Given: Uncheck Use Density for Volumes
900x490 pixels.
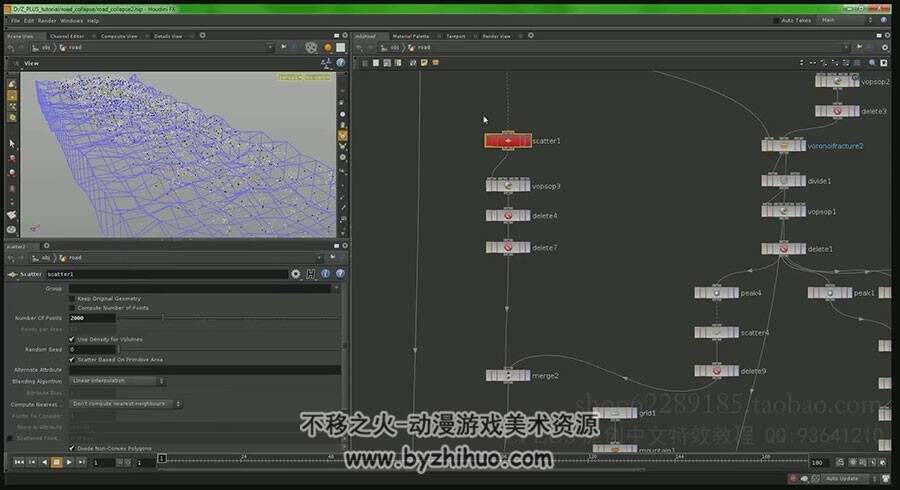Looking at the screenshot, I should coord(72,339).
